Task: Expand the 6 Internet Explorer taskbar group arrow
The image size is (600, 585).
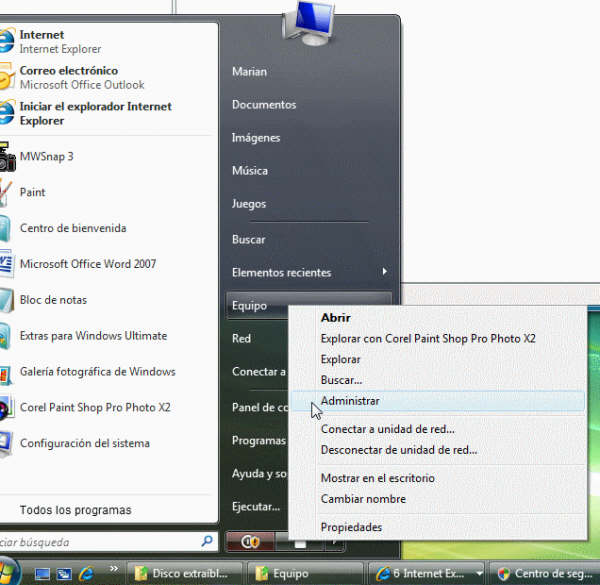Action: [x=479, y=574]
